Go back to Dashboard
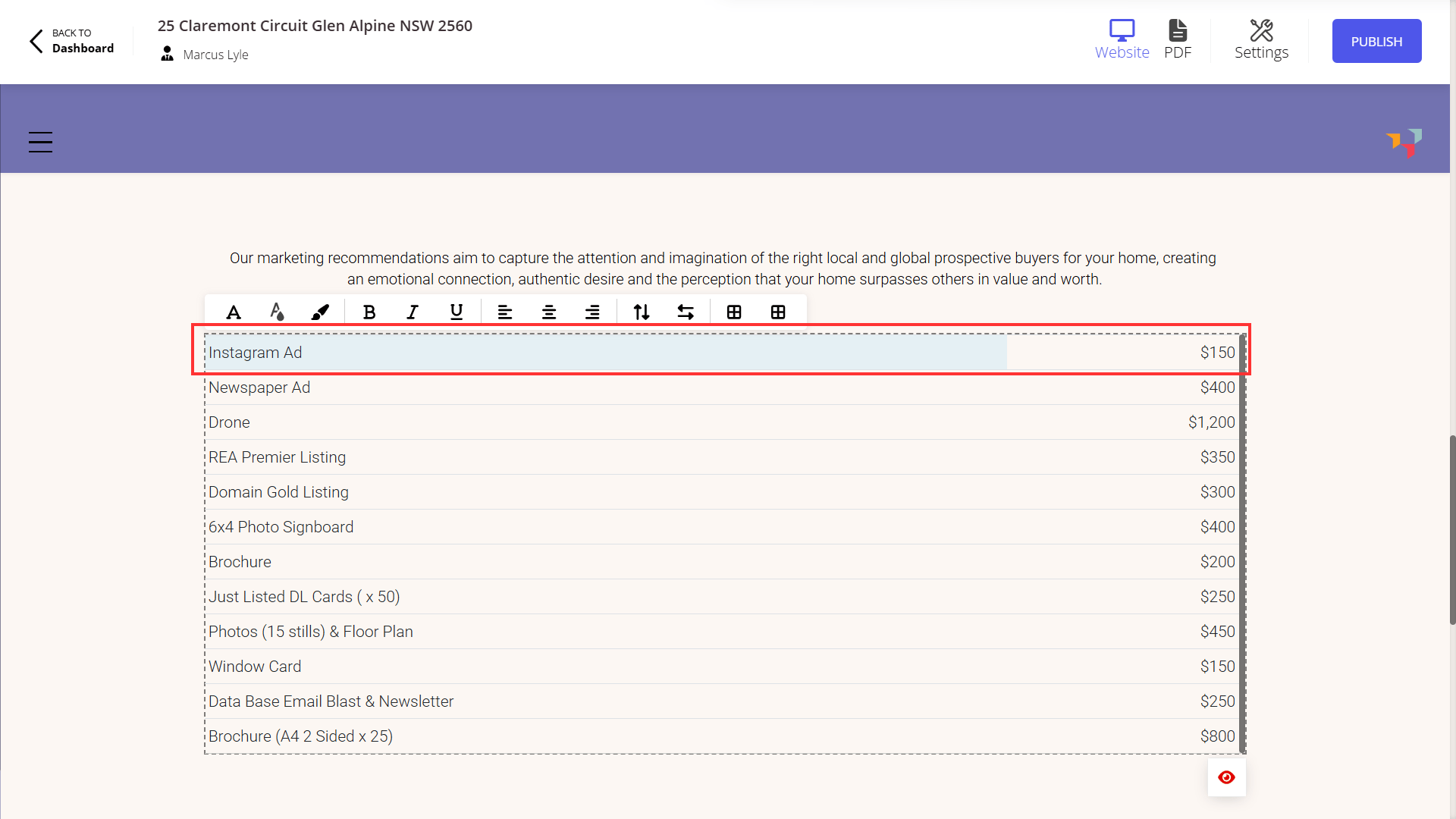The image size is (1456, 819). 72,41
